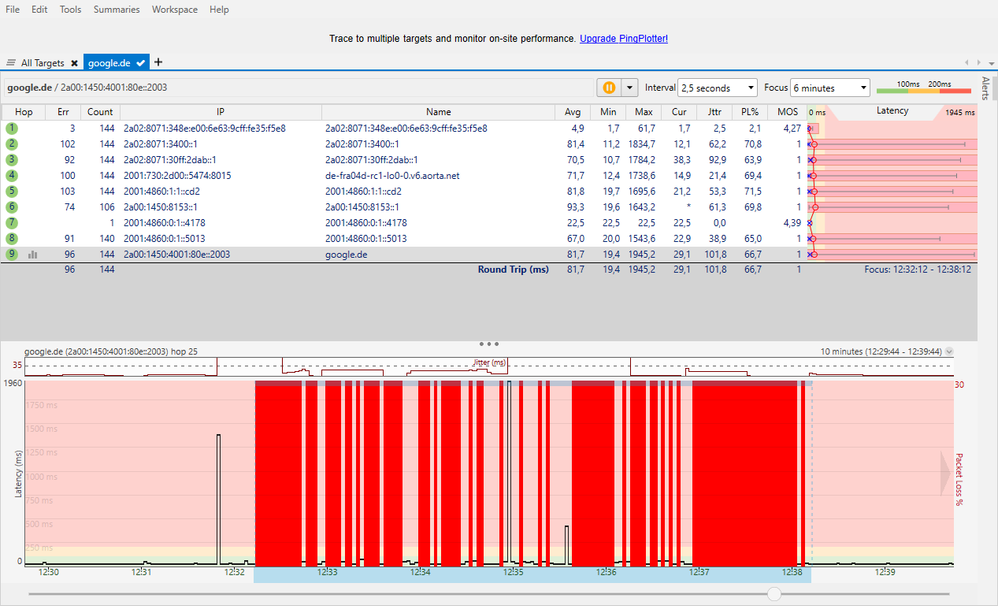
Task: Select the hop 1 green circle icon
Action: click(x=12, y=129)
